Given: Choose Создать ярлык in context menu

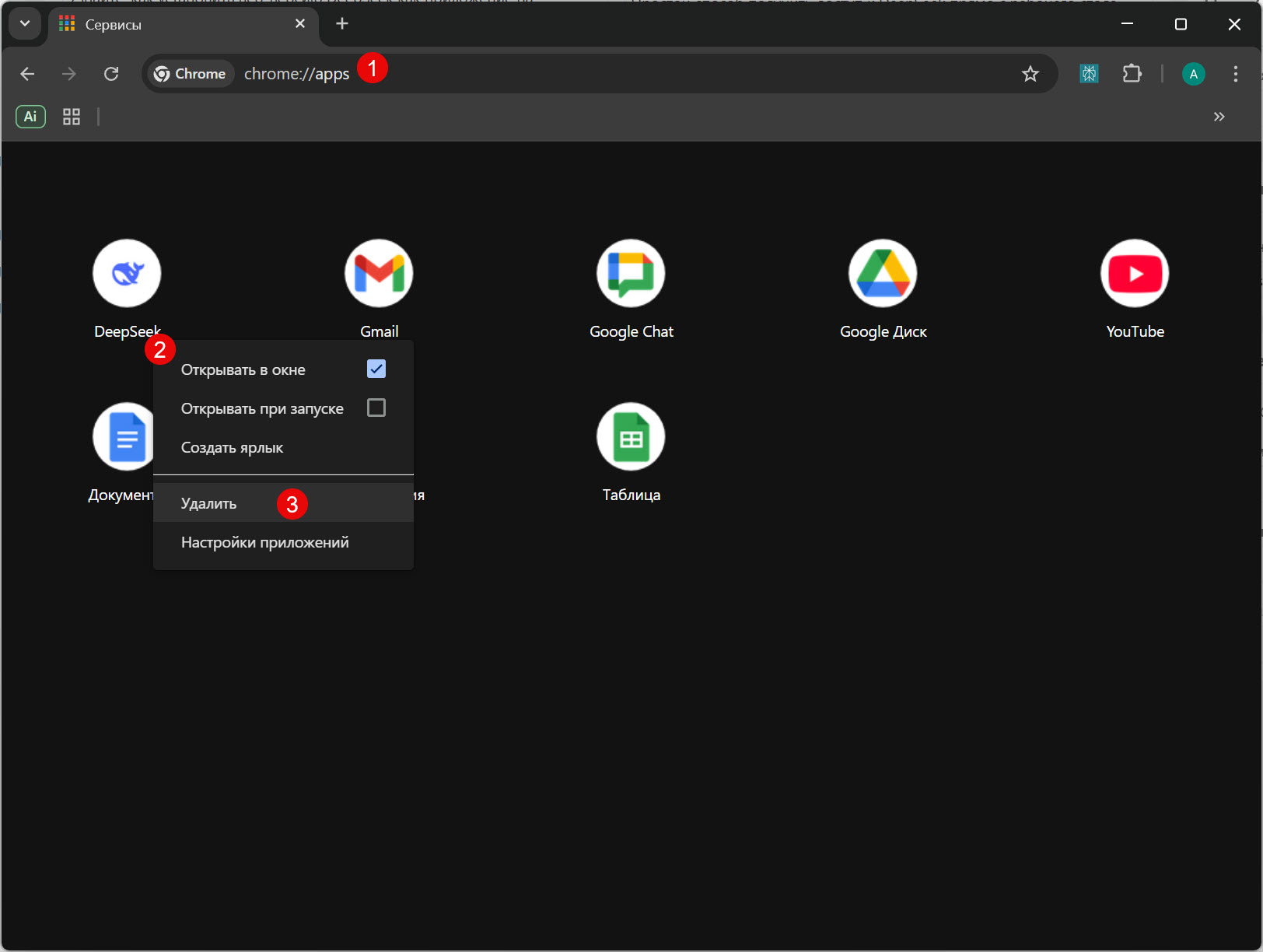Looking at the screenshot, I should 283,448.
